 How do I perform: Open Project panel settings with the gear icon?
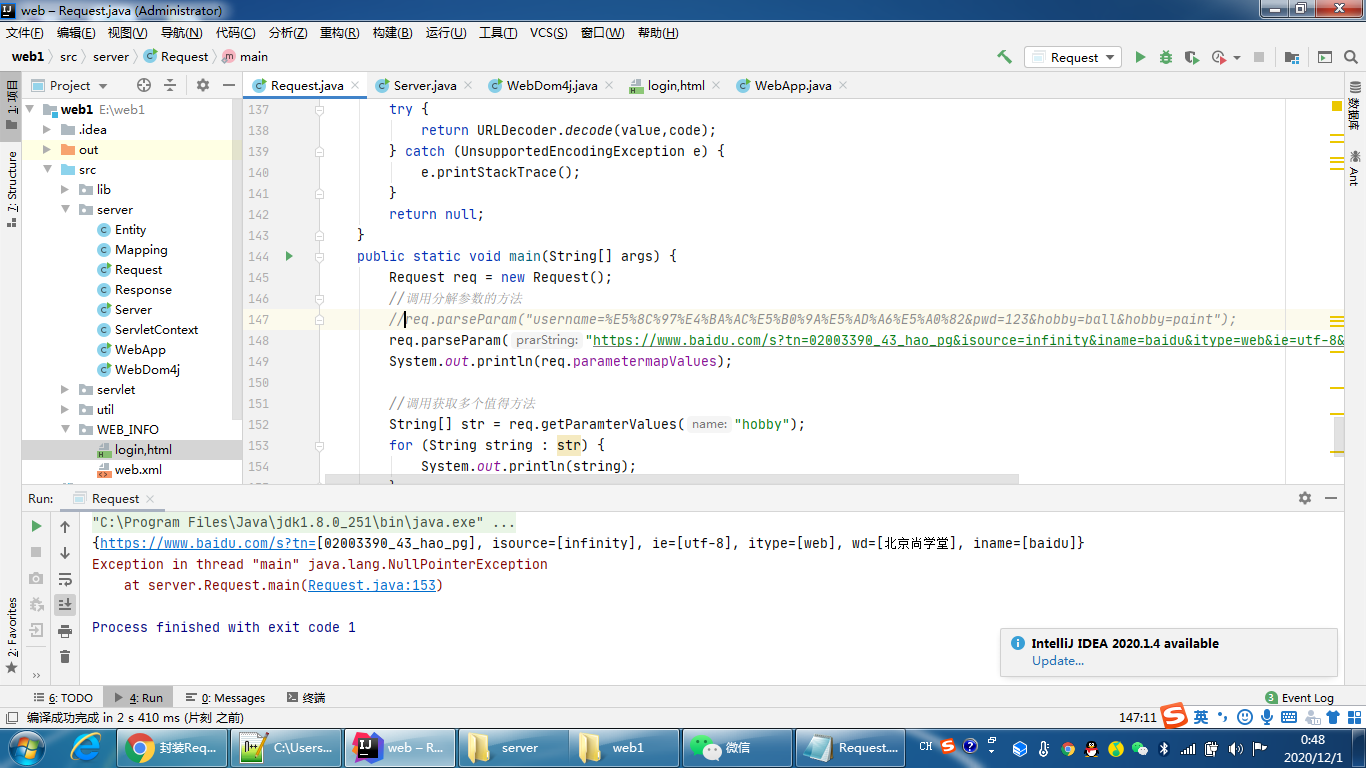tap(203, 85)
